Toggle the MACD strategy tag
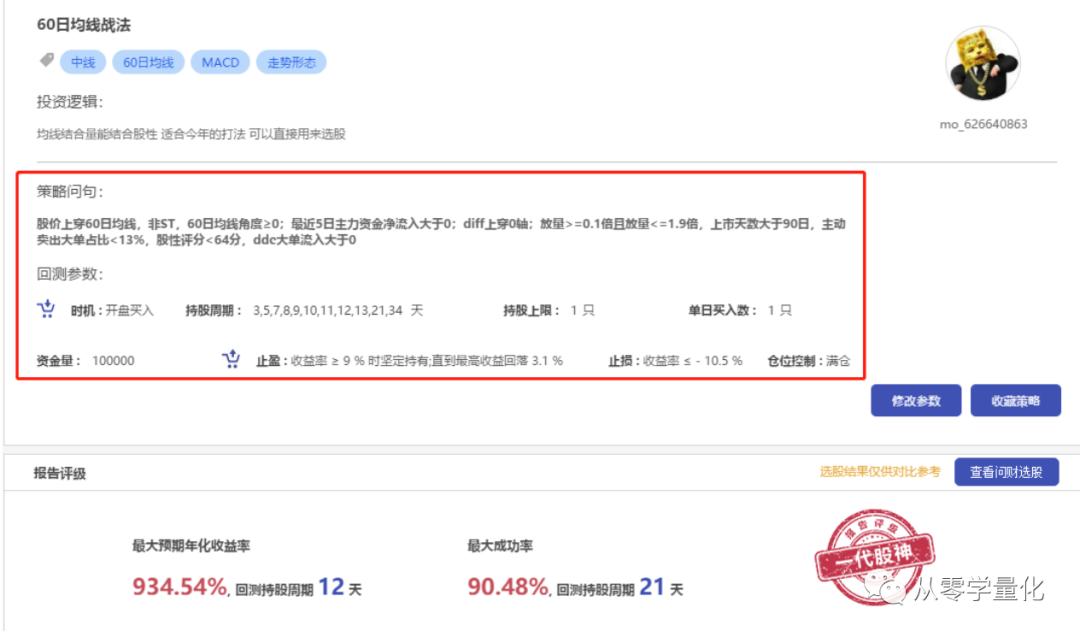Viewport: 1080px width, 637px height. click(x=219, y=61)
